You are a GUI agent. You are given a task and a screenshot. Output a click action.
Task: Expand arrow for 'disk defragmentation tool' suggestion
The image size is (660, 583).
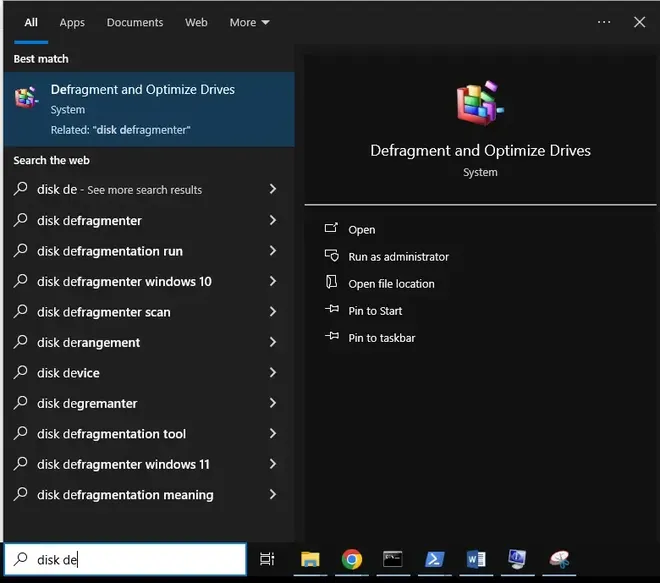coord(273,434)
